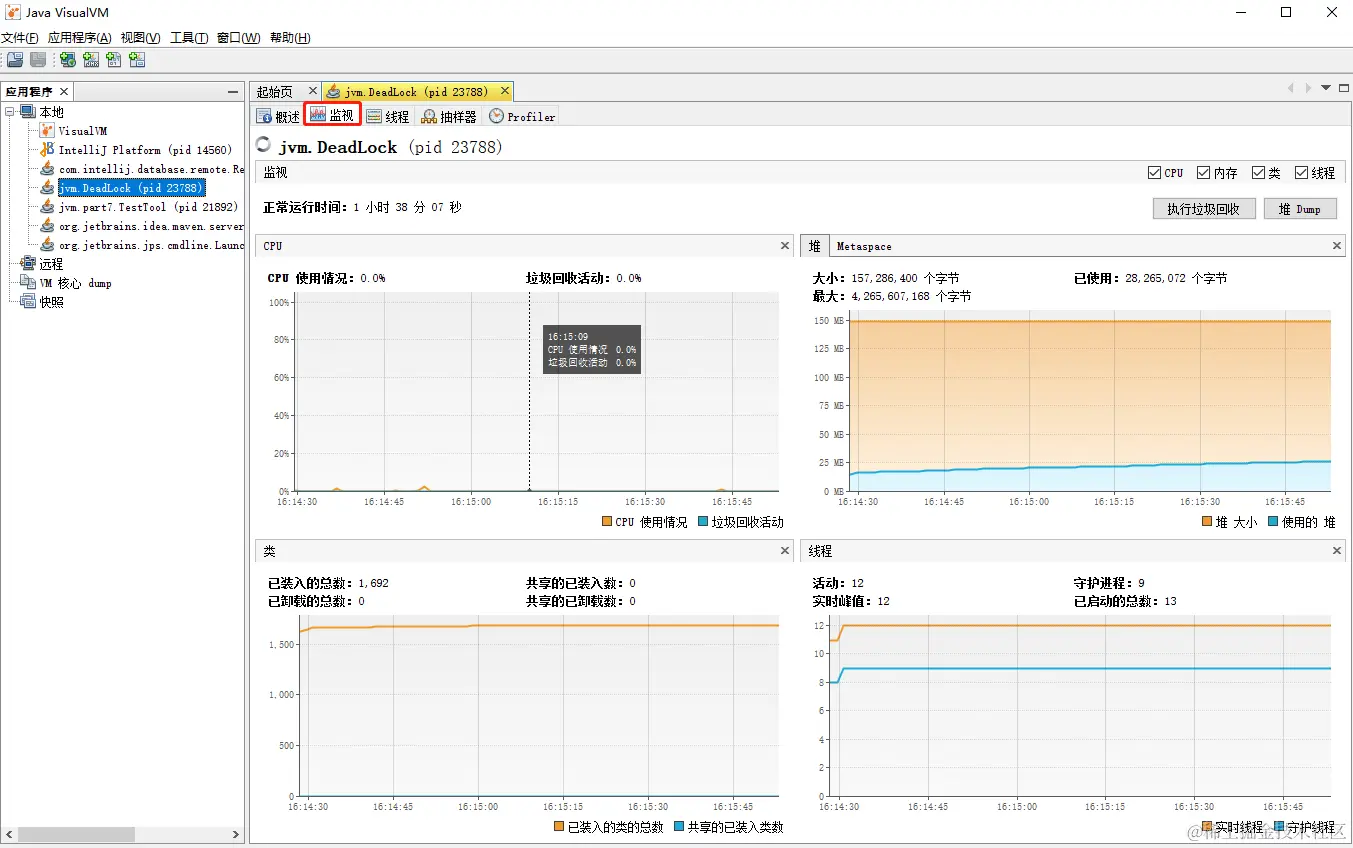
Task: Close the 类 classes chart panel
Action: [x=785, y=551]
